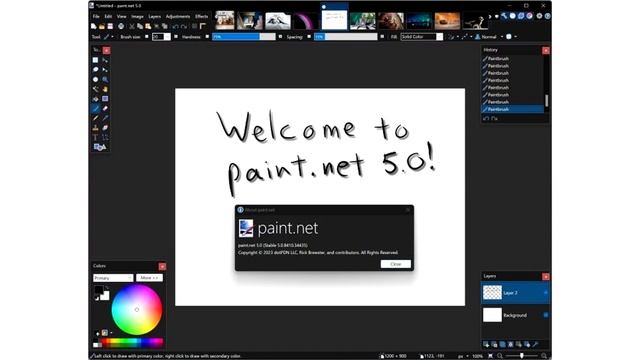Image resolution: width=640 pixels, height=360 pixels.
Task: Click the Redo arrow in the toolbar
Action: point(184,26)
